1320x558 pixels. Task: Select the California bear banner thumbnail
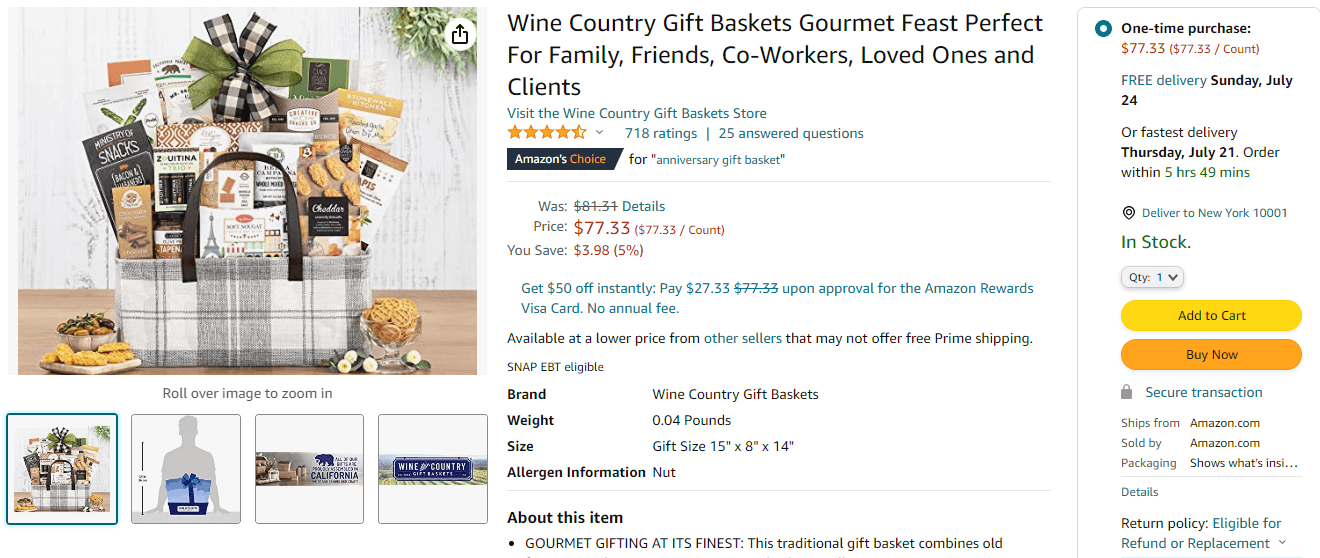point(309,469)
